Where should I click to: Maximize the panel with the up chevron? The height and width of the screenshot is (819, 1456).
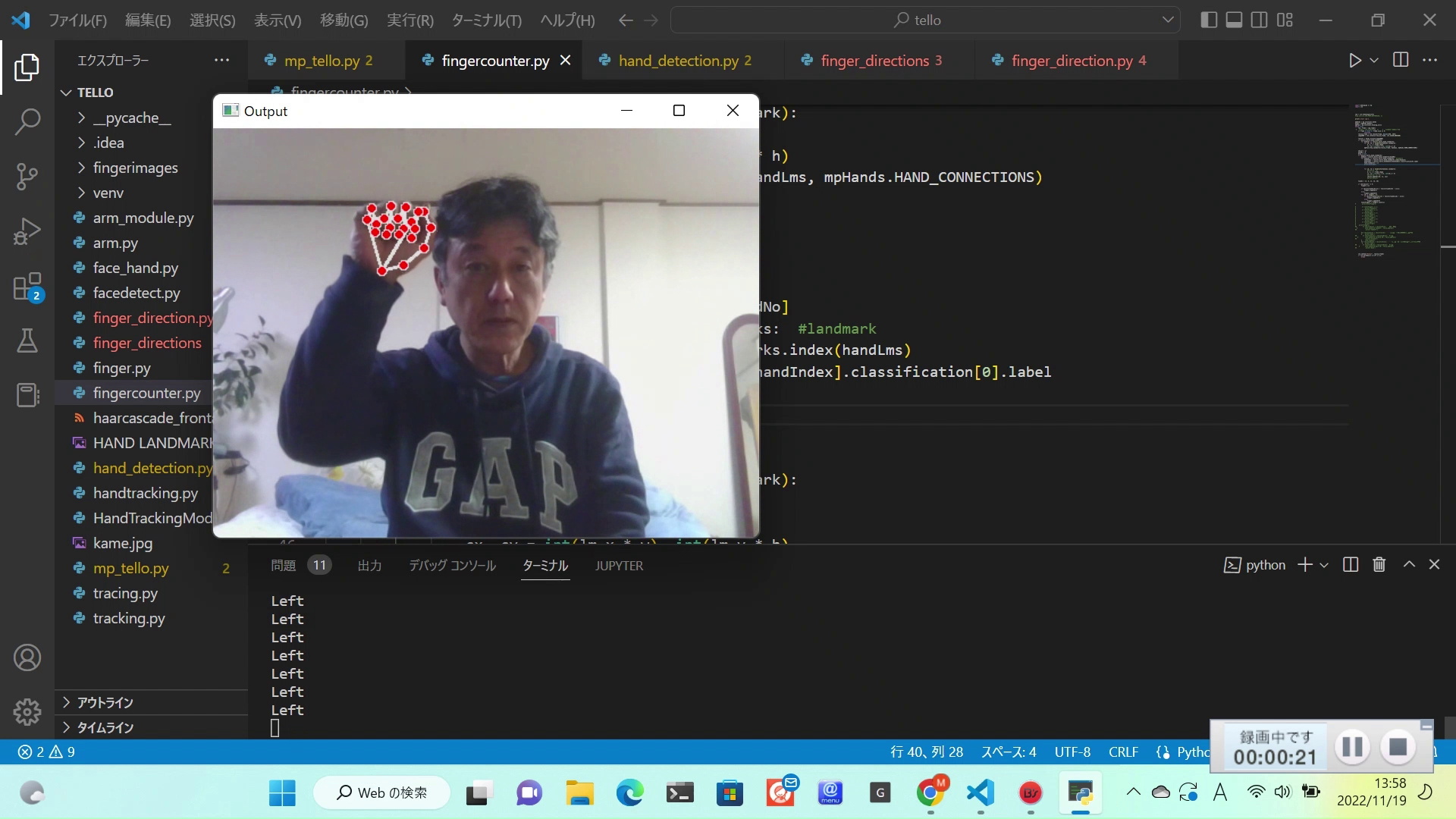click(1409, 565)
